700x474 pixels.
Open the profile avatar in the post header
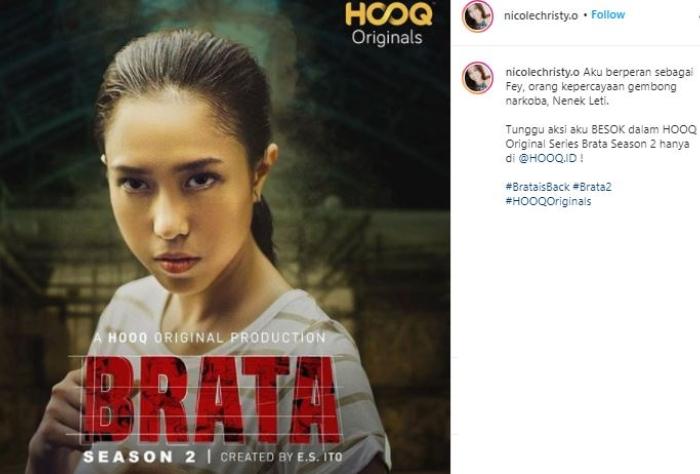pyautogui.click(x=478, y=16)
